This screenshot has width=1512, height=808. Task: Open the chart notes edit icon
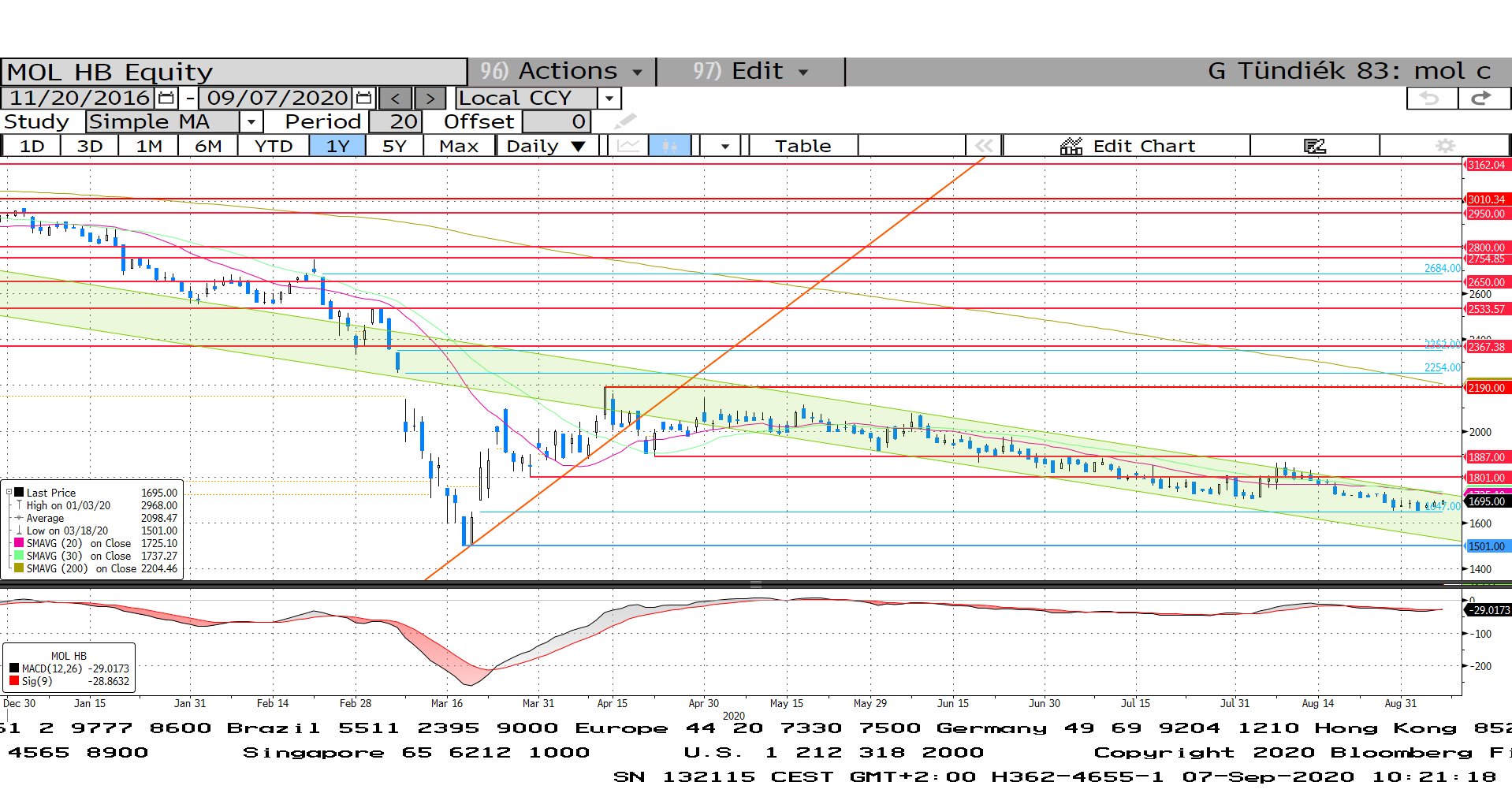pyautogui.click(x=1314, y=146)
